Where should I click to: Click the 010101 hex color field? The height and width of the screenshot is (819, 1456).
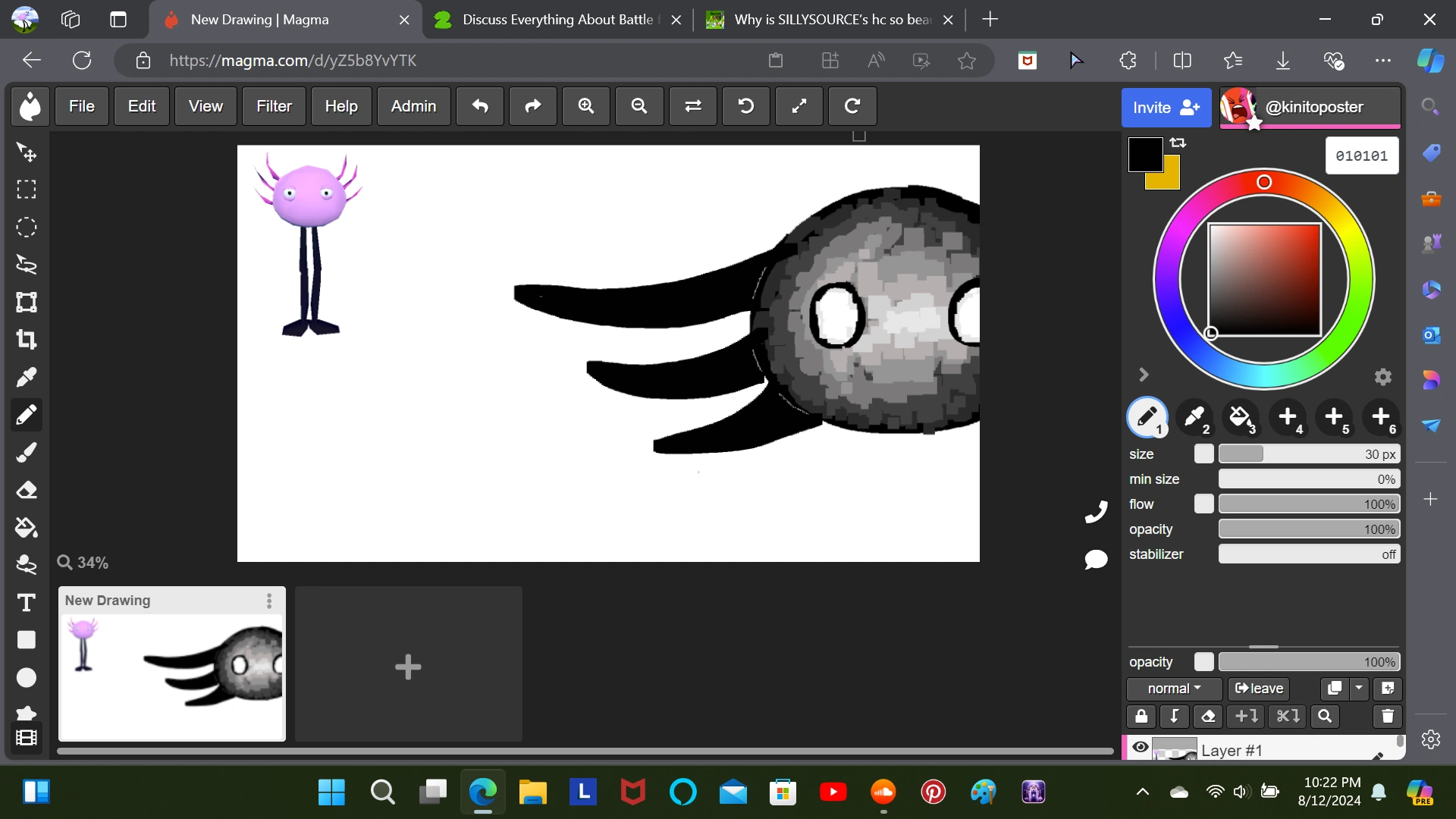(1362, 155)
